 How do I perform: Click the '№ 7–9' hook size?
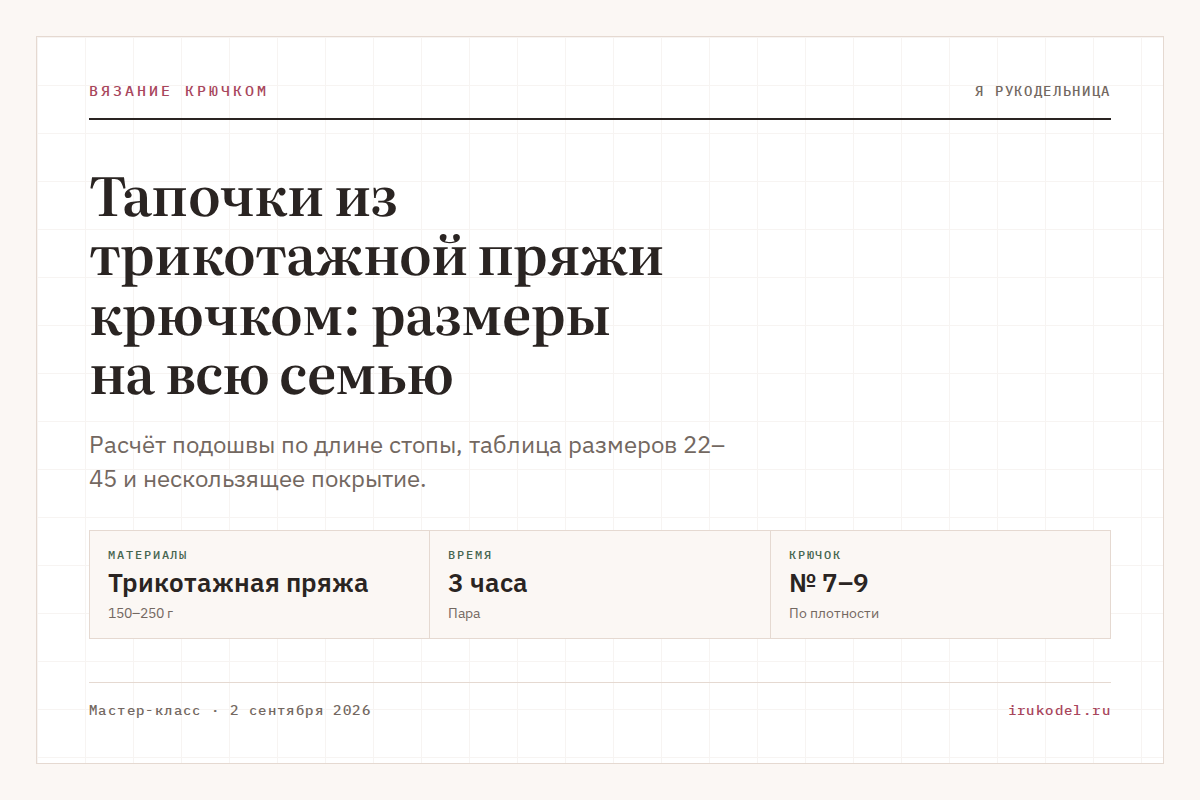click(829, 584)
